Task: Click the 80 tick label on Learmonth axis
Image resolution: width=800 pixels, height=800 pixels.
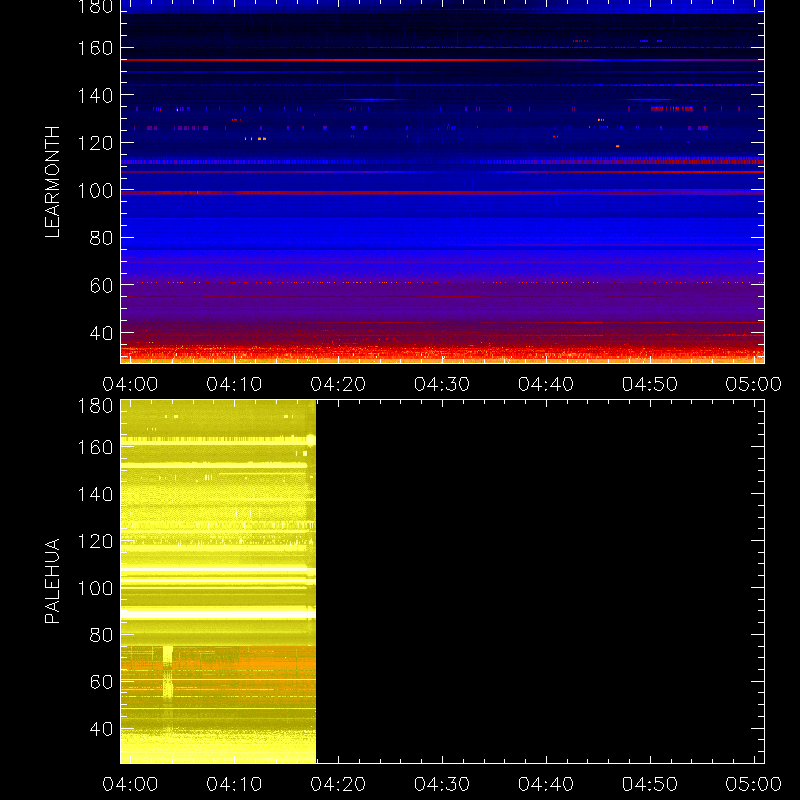Action: (x=101, y=238)
